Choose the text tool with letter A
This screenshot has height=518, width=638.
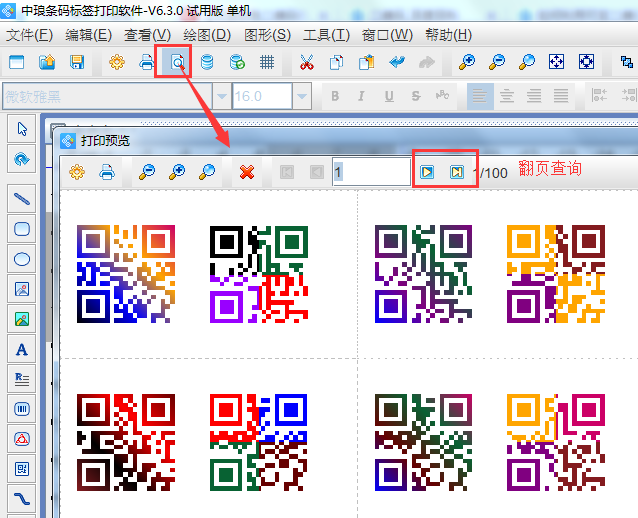pyautogui.click(x=21, y=349)
